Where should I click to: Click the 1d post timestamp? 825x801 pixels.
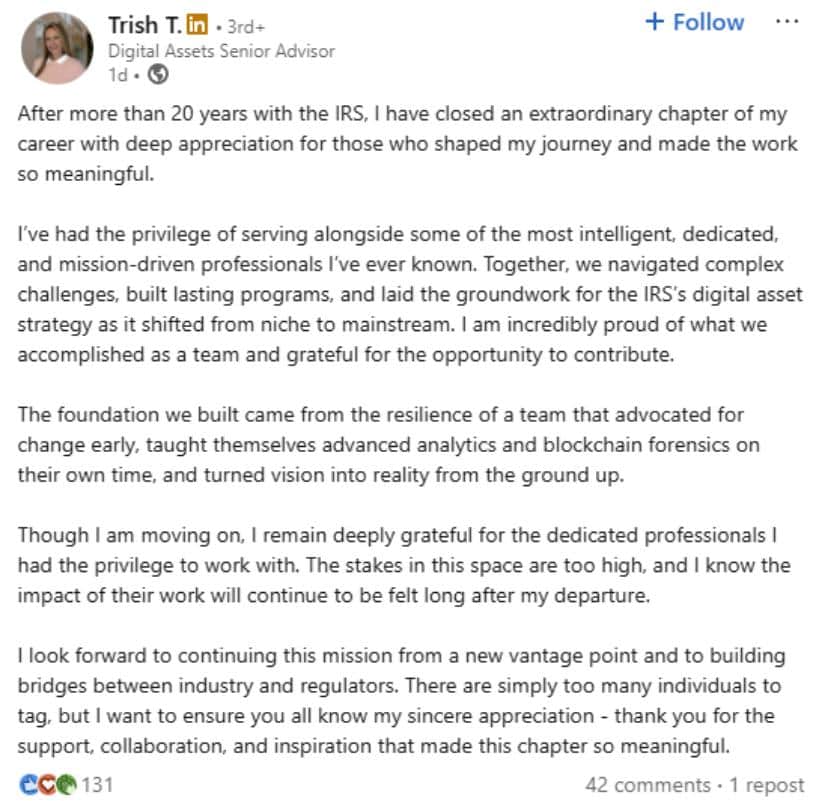118,75
